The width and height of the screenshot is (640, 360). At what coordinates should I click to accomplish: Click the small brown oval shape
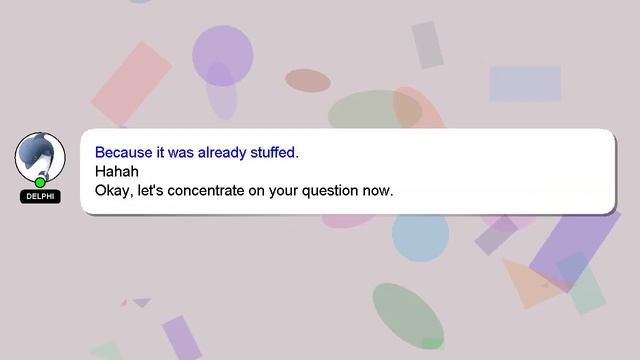(308, 80)
